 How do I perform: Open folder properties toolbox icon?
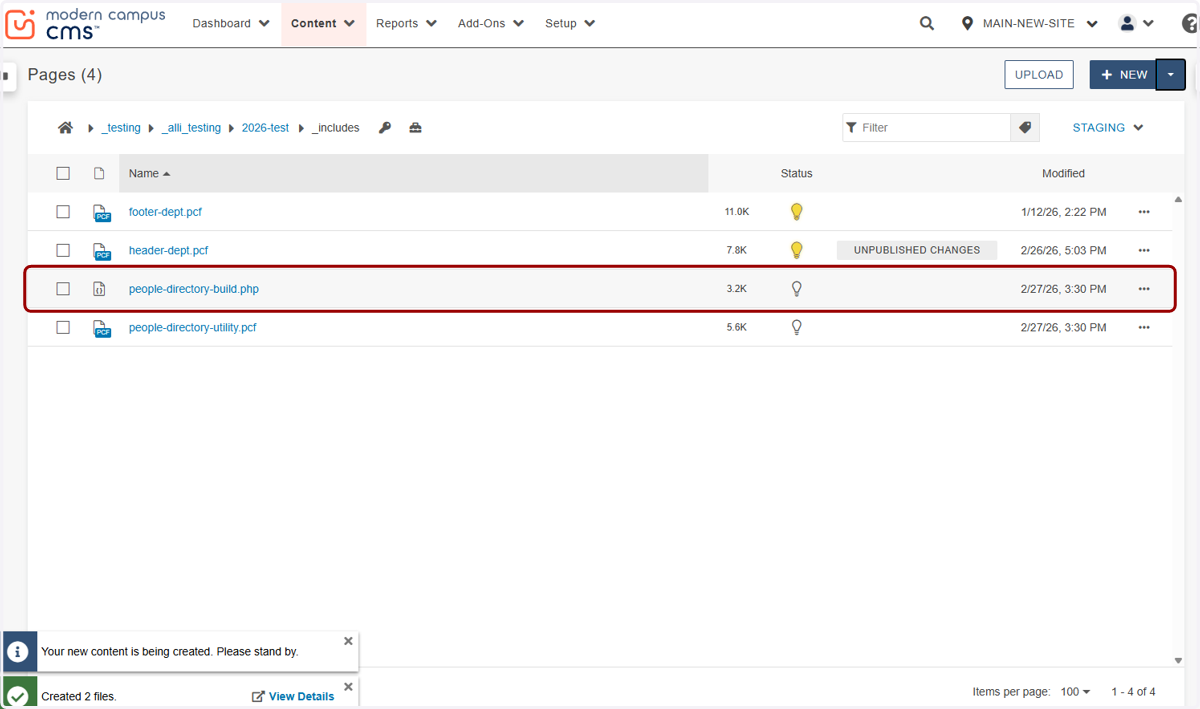pyautogui.click(x=415, y=128)
